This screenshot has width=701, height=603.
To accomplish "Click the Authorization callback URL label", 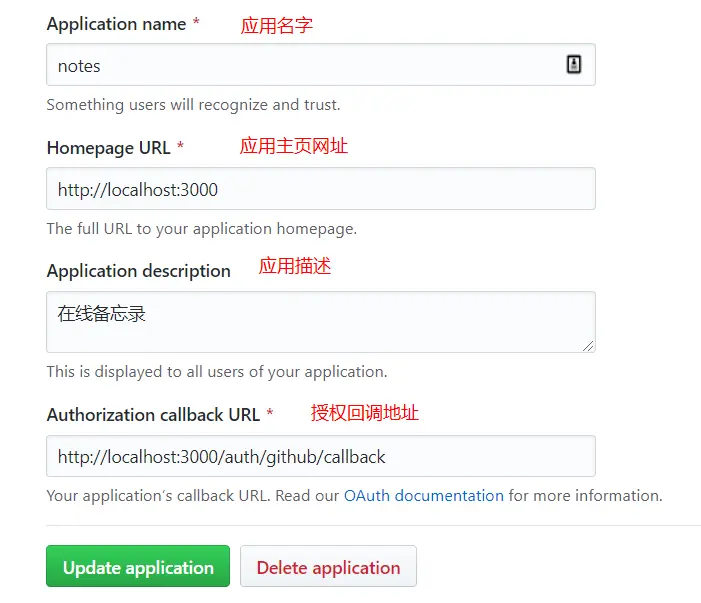I will (x=153, y=415).
